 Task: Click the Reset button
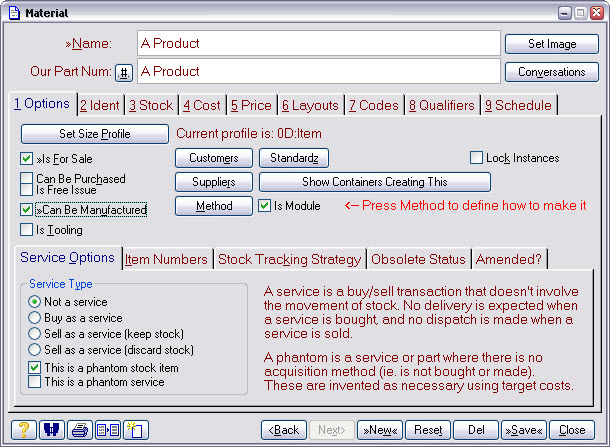(x=428, y=430)
